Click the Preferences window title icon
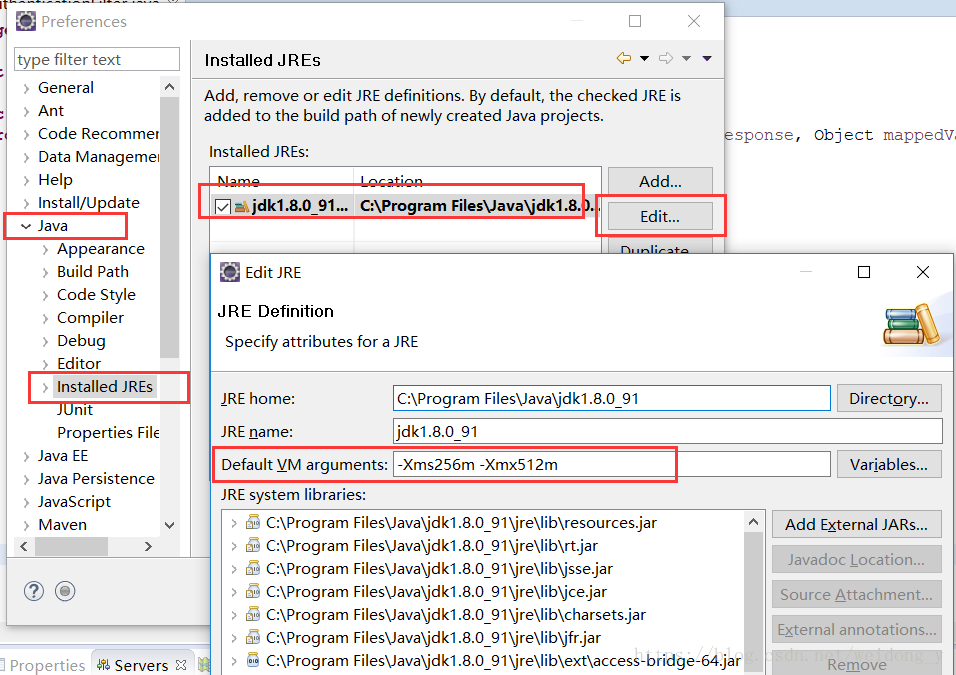The image size is (956, 675). pyautogui.click(x=26, y=21)
